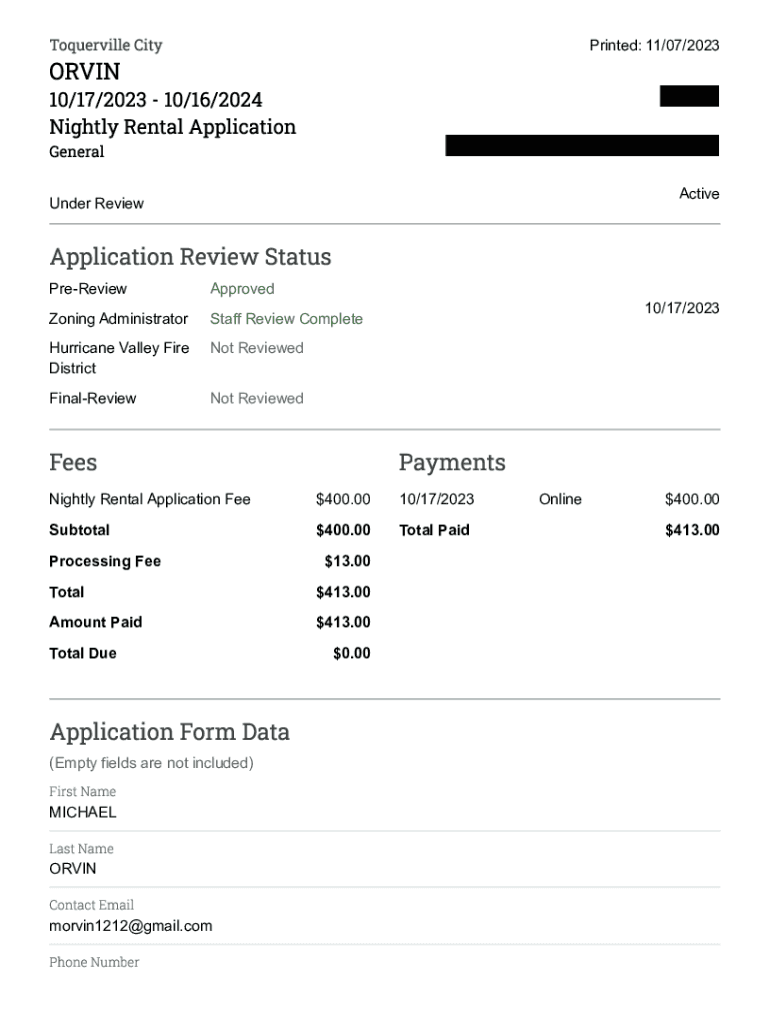Click Not Reviewed beside Hurricane Valley Fire District
The width and height of the screenshot is (770, 1024).
(x=256, y=348)
